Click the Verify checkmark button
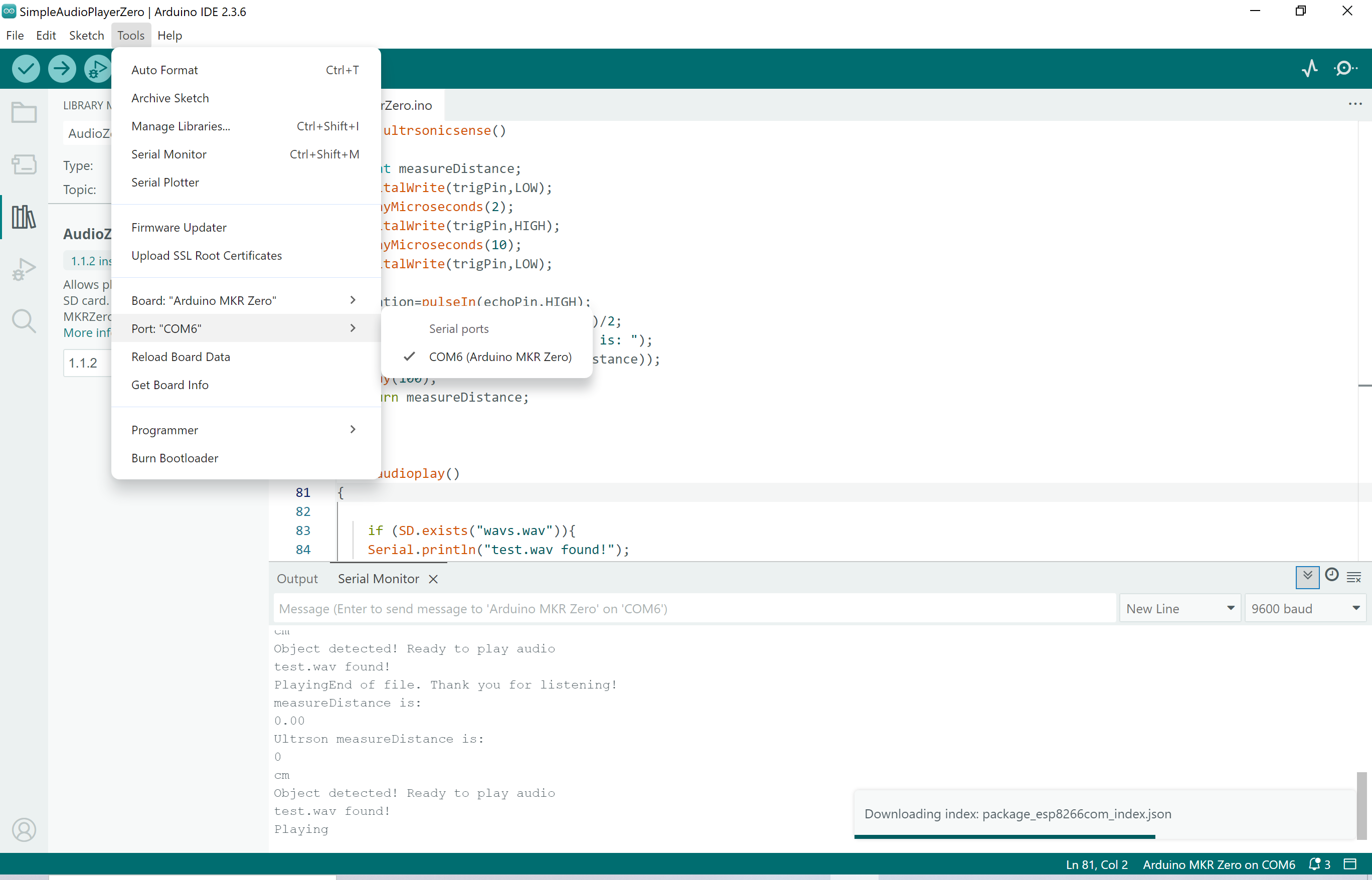This screenshot has width=1372, height=880. point(26,69)
